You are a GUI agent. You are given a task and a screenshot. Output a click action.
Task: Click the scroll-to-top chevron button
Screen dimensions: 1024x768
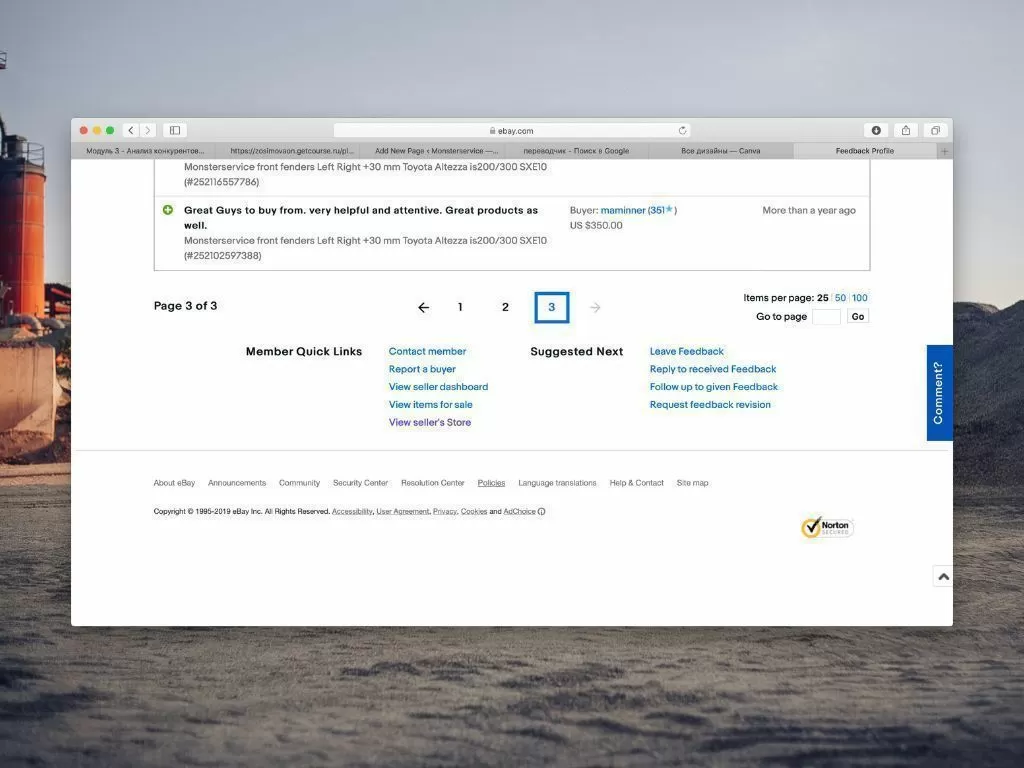[x=942, y=577]
